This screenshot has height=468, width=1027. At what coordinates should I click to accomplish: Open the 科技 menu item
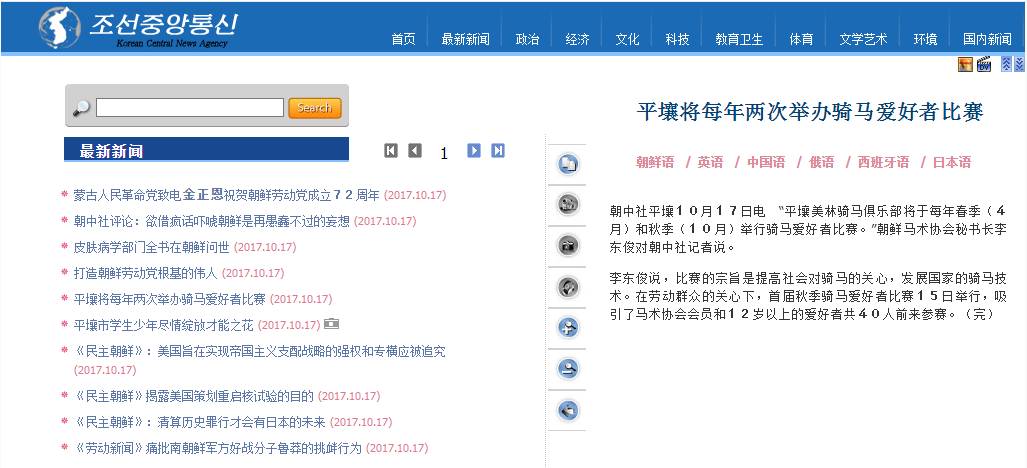677,39
